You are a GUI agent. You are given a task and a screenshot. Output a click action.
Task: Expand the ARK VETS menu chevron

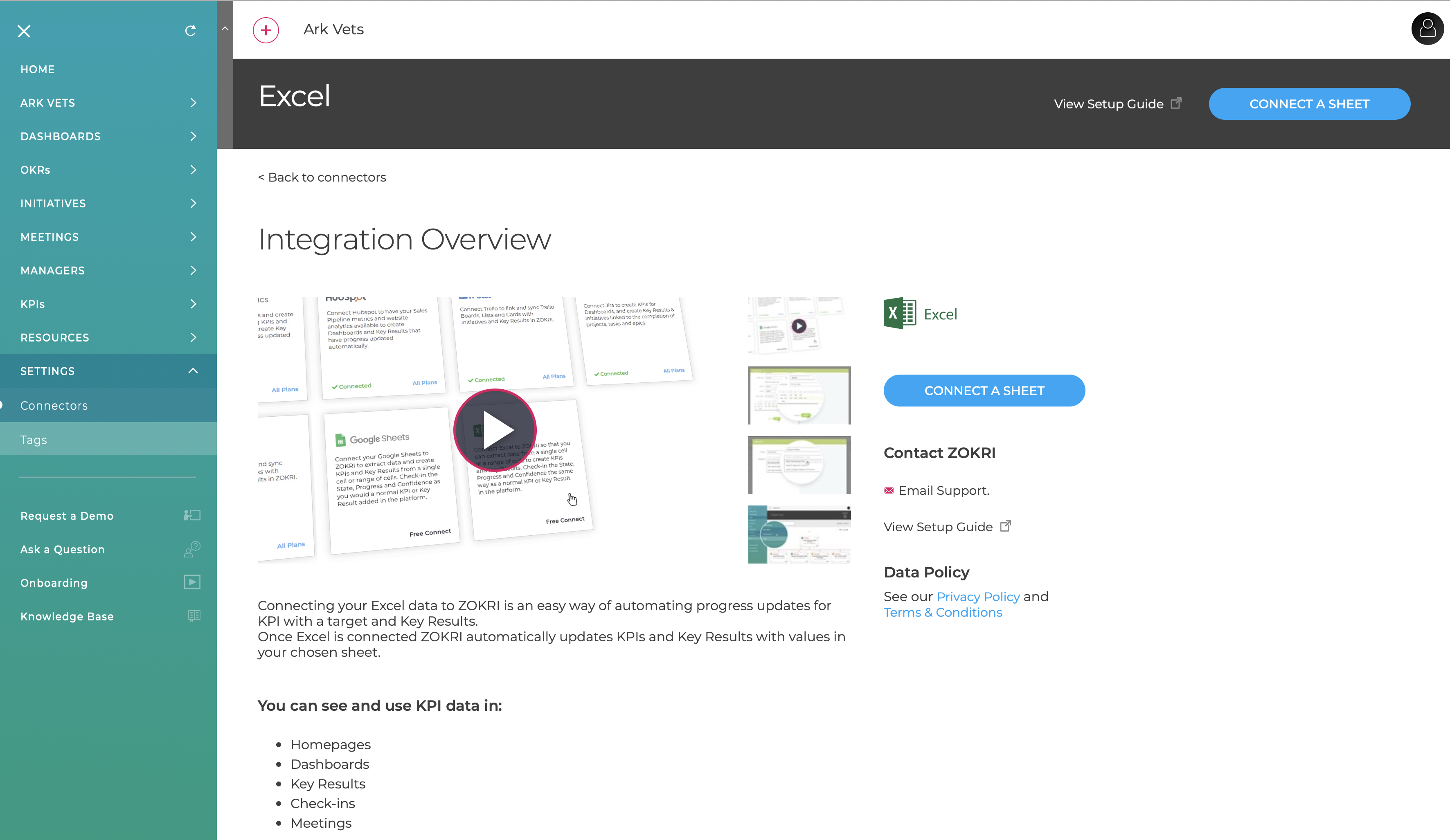[x=194, y=103]
